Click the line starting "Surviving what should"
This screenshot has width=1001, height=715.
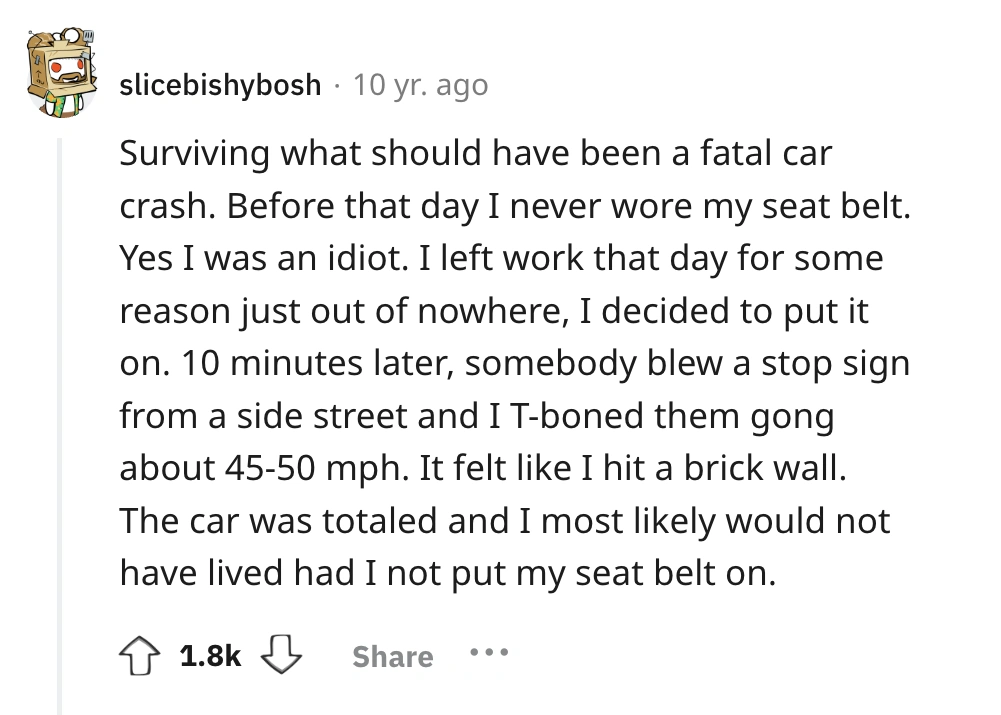click(x=475, y=155)
